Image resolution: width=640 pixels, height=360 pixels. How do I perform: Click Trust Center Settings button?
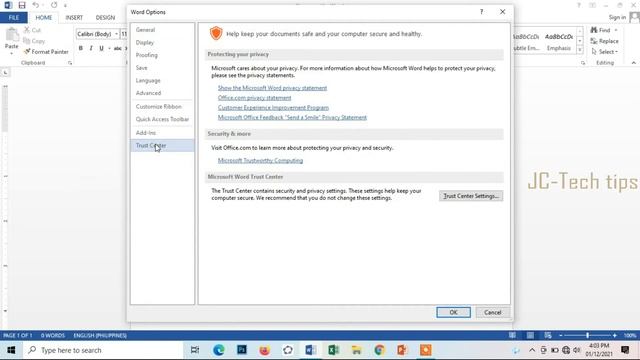(471, 196)
